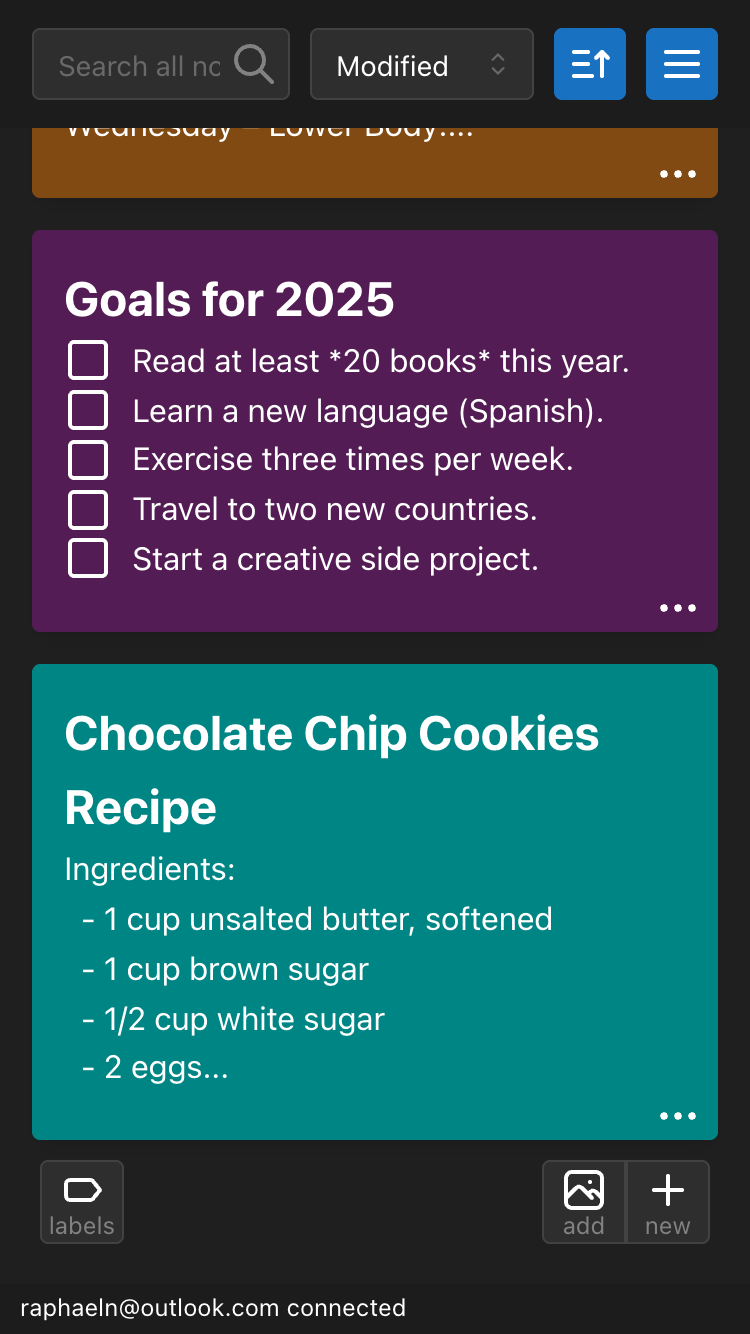
Task: Check 'Learn a new language (Spanish)' item
Action: 88,410
